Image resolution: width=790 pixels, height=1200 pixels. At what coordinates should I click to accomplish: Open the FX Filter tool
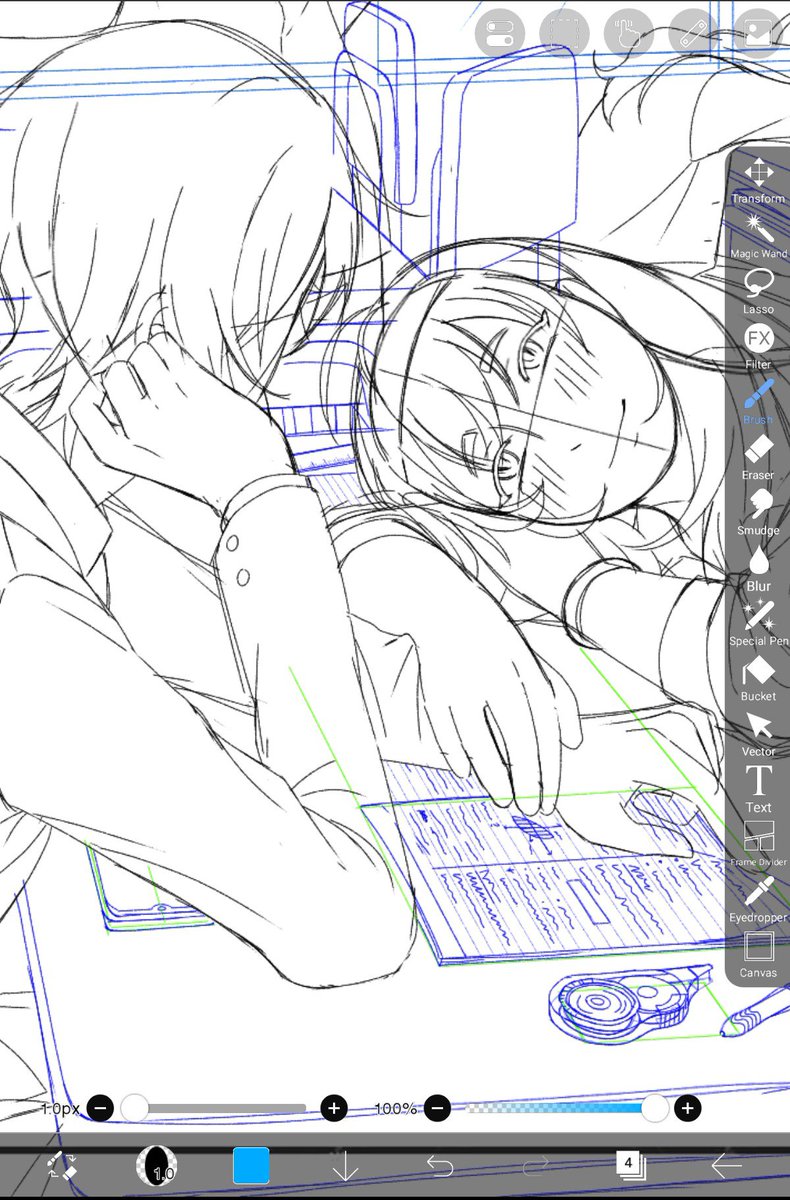click(x=758, y=346)
